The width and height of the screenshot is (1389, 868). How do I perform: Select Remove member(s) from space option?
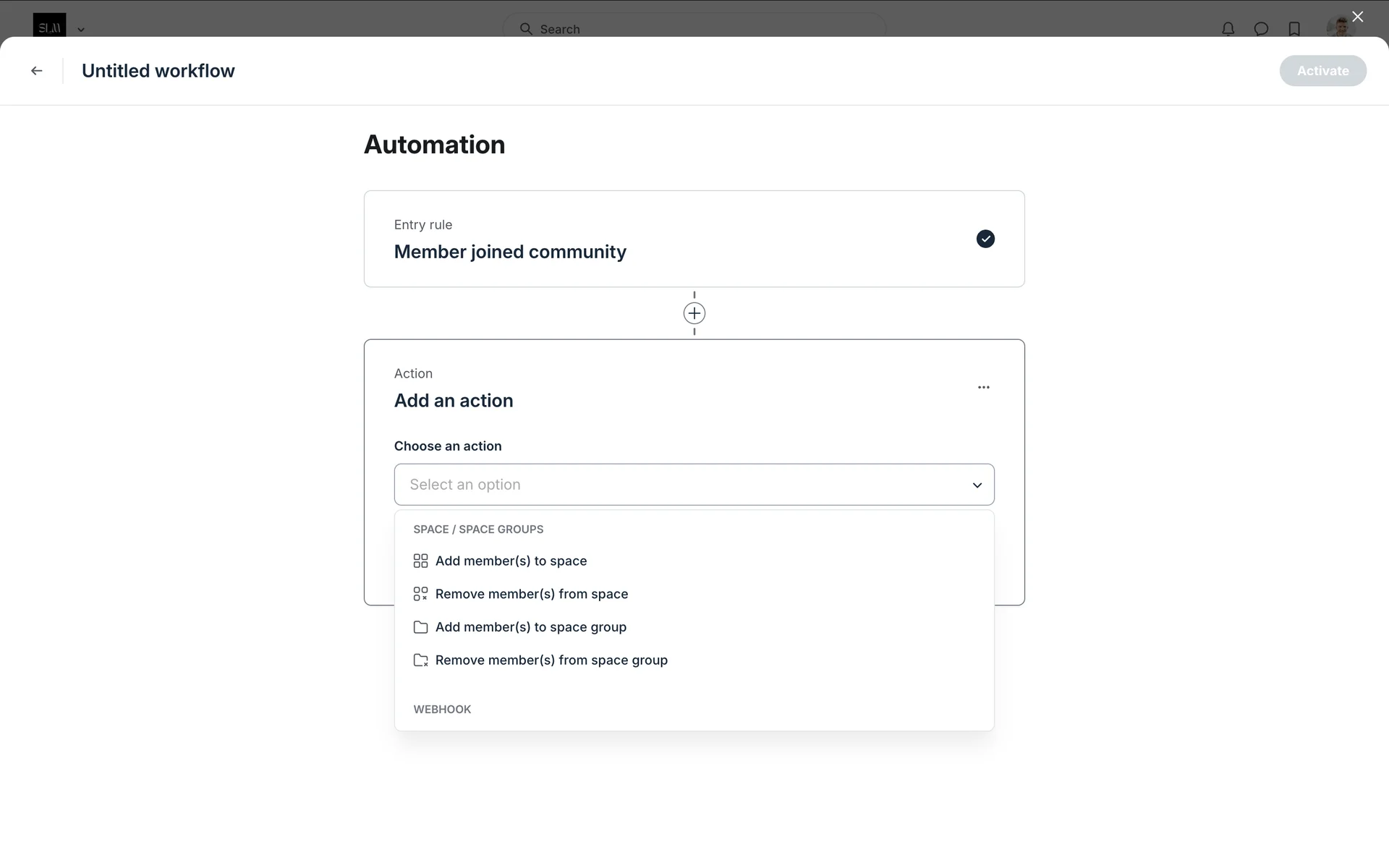click(531, 594)
